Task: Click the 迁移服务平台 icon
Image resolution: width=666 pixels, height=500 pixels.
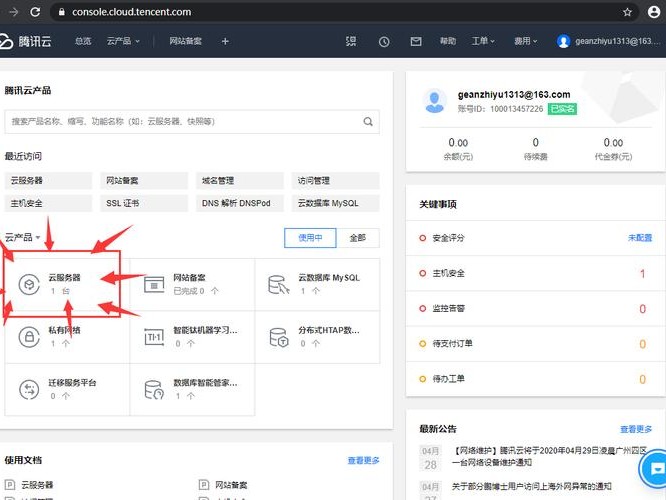Action: [x=29, y=389]
